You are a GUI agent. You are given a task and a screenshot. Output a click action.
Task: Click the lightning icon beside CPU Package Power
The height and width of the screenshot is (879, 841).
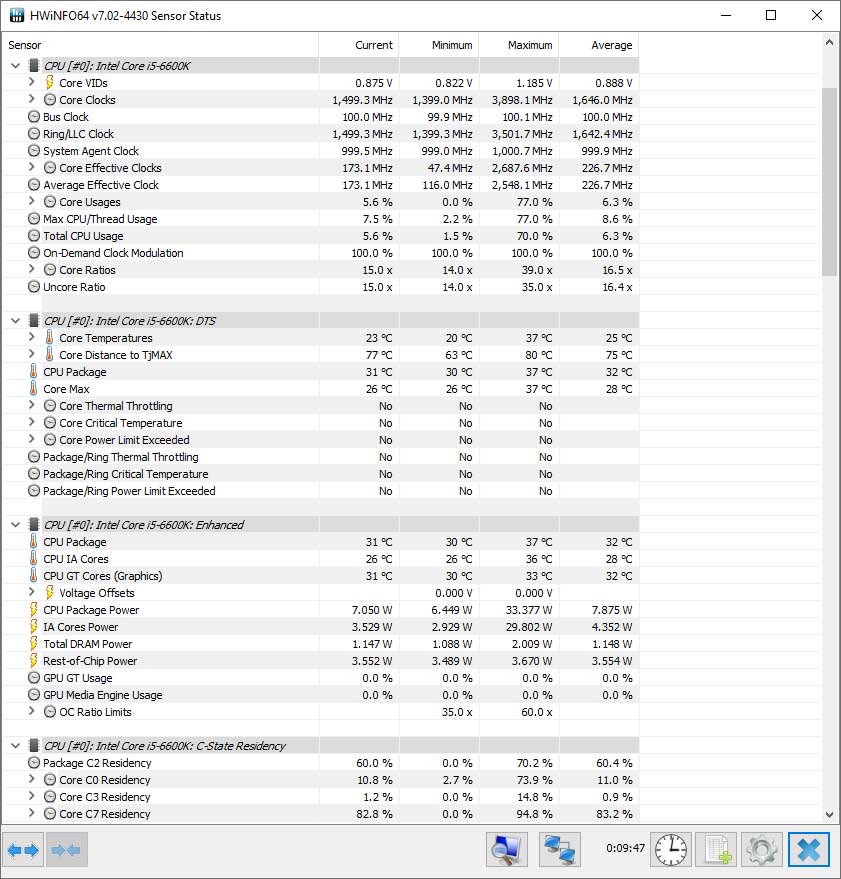pyautogui.click(x=34, y=610)
